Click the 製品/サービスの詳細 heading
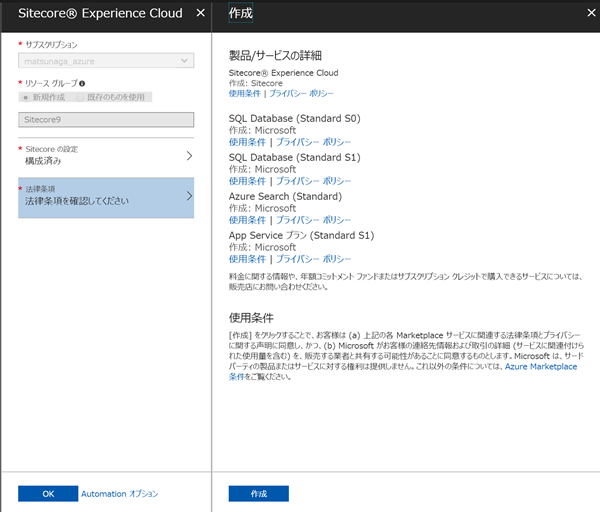Screen dimensions: 600x512 275,56
